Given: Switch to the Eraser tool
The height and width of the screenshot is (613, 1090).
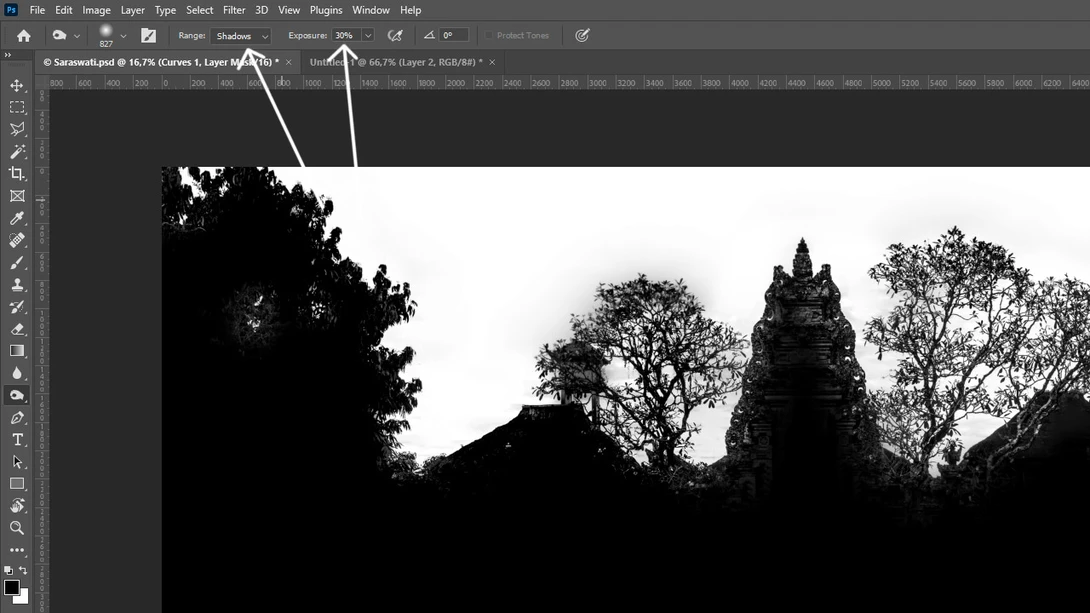Looking at the screenshot, I should [17, 329].
